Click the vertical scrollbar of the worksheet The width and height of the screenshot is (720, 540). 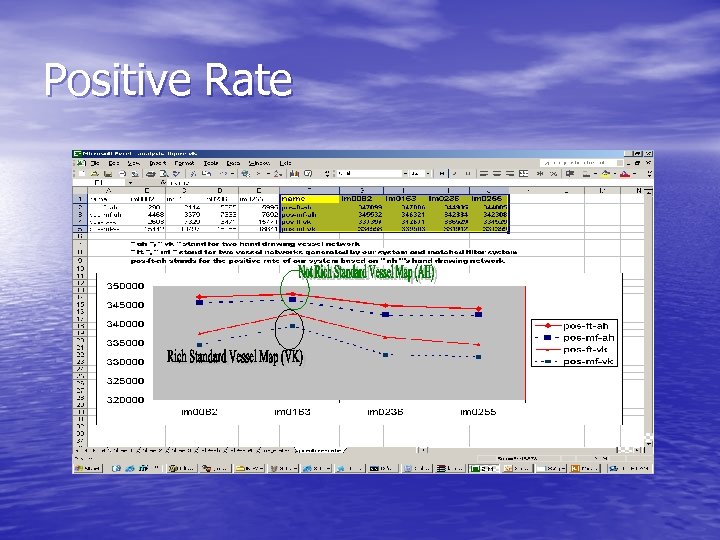pos(648,317)
